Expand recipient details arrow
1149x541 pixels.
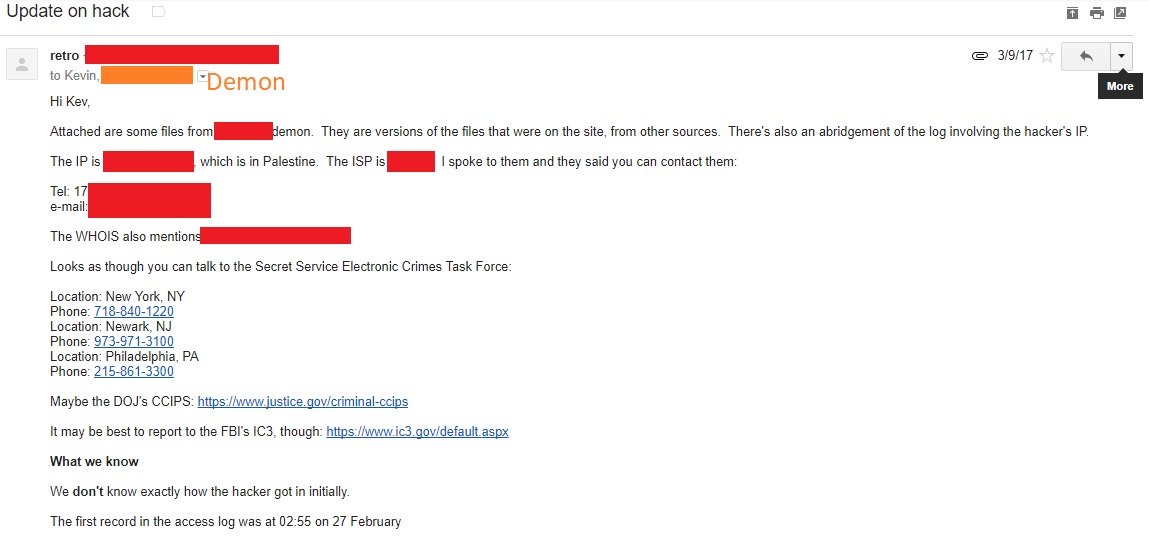(202, 77)
